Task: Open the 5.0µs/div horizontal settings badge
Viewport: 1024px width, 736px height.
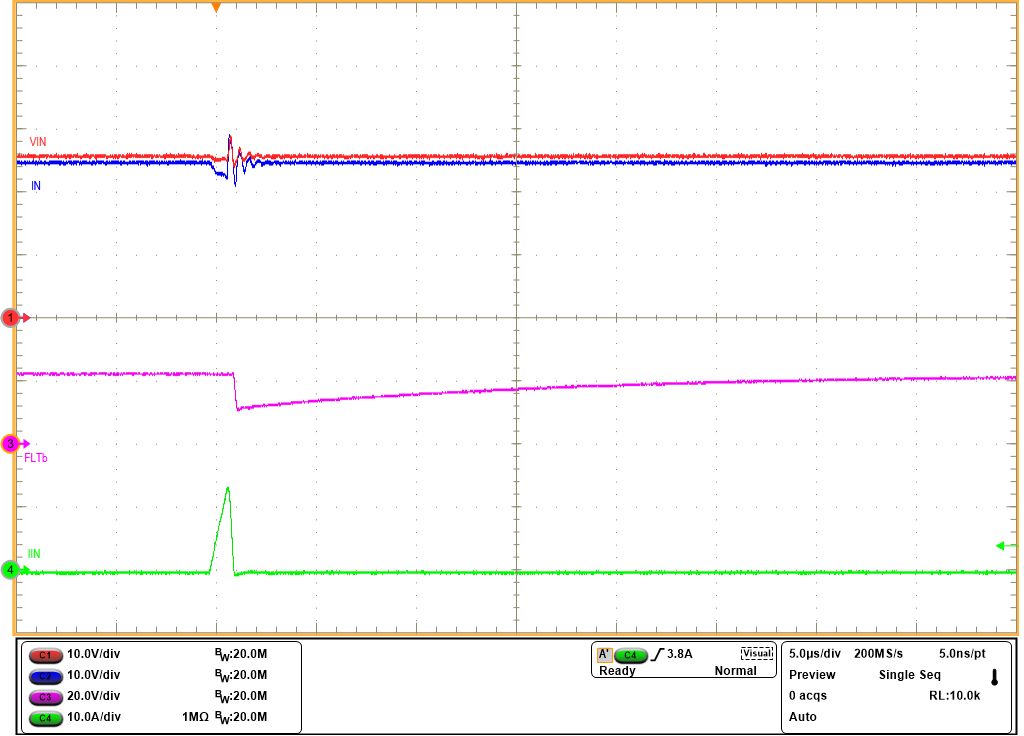Action: [812, 651]
